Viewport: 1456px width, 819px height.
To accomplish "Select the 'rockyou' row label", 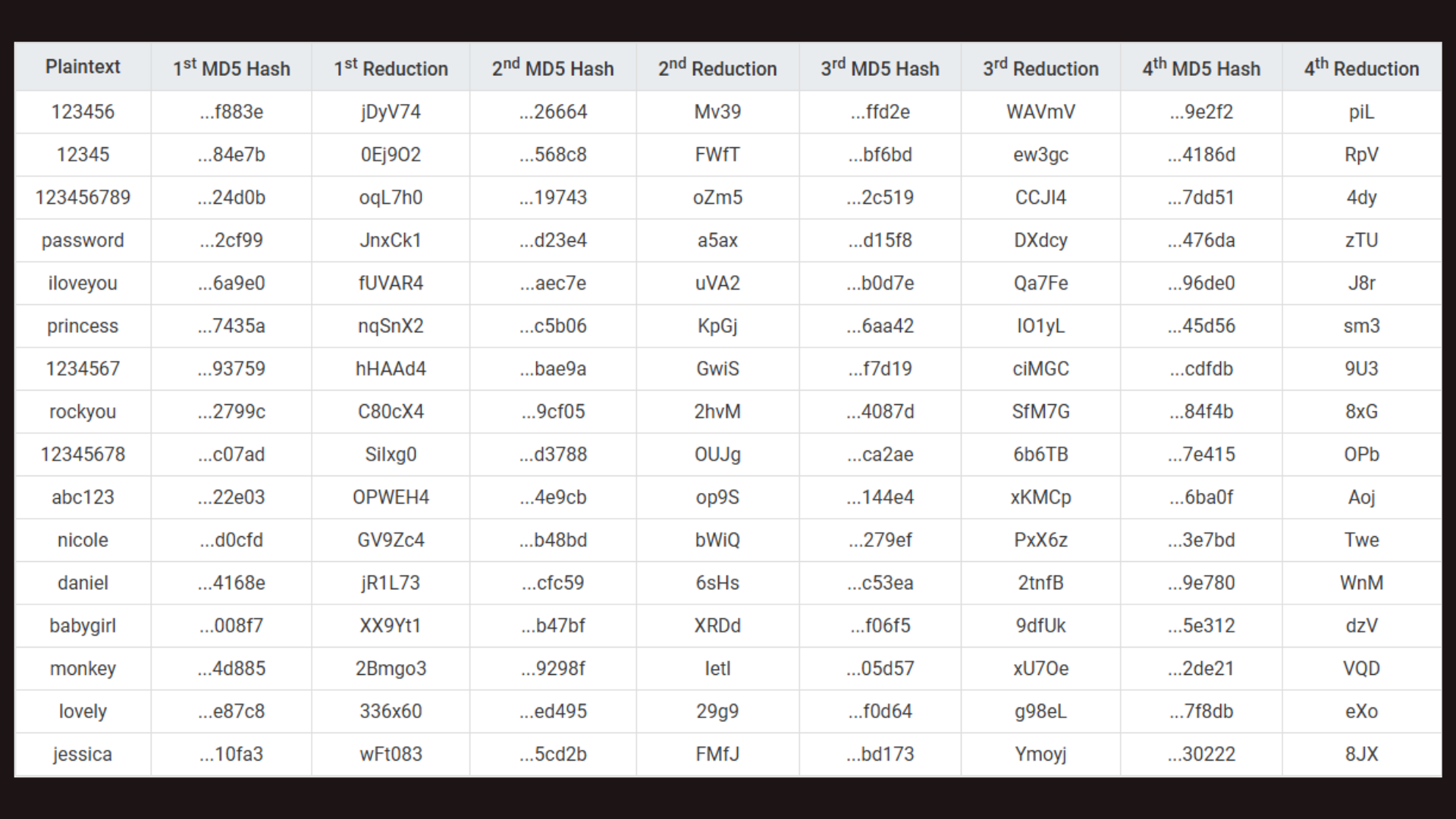I will (83, 412).
